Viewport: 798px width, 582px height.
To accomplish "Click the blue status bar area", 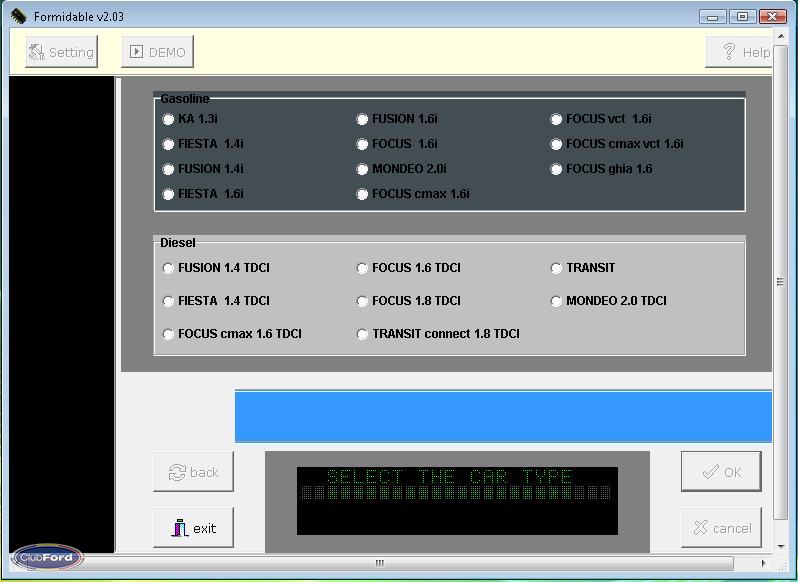I will click(503, 417).
